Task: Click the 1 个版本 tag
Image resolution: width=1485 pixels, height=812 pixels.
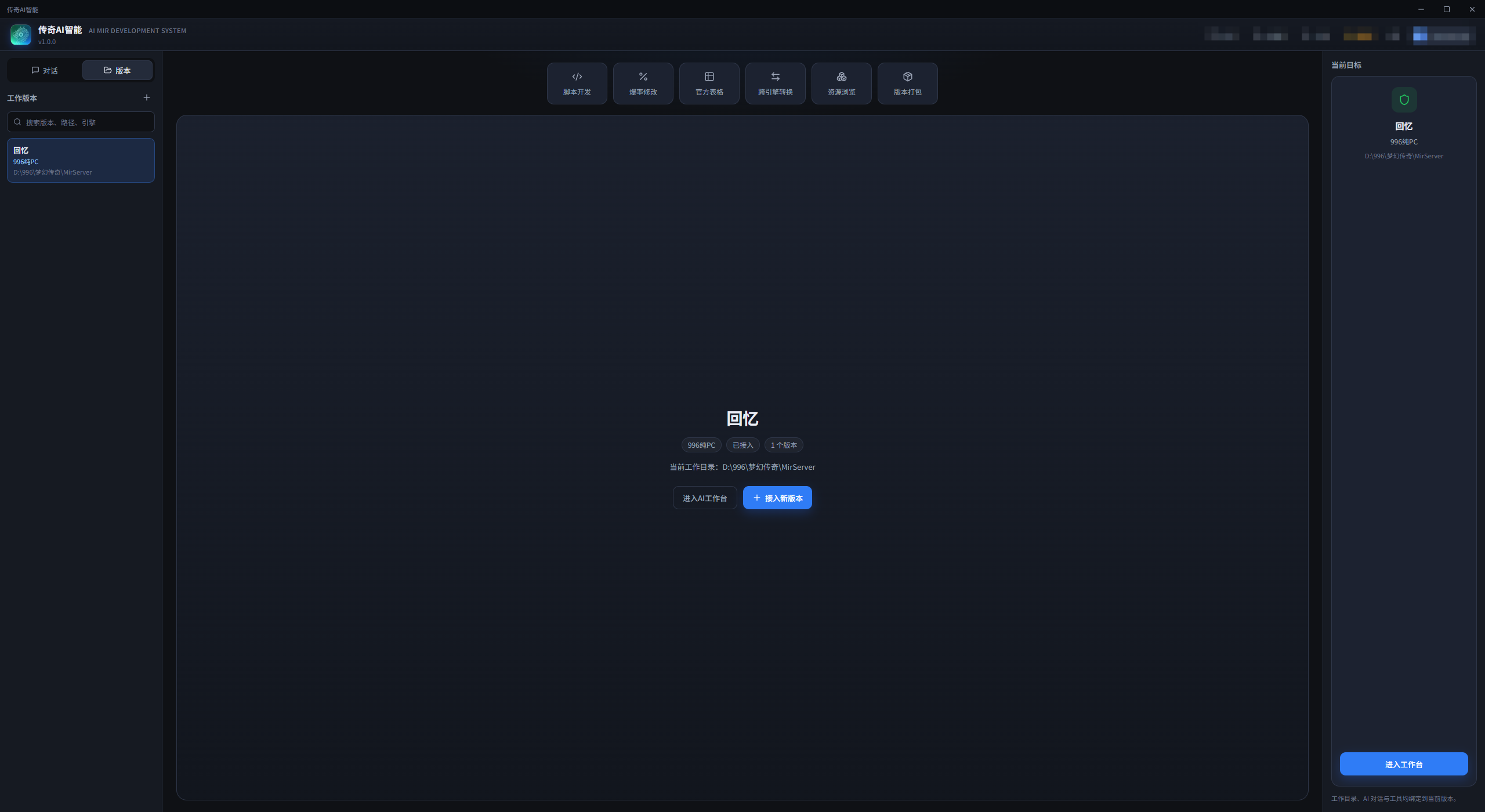Action: (x=784, y=445)
